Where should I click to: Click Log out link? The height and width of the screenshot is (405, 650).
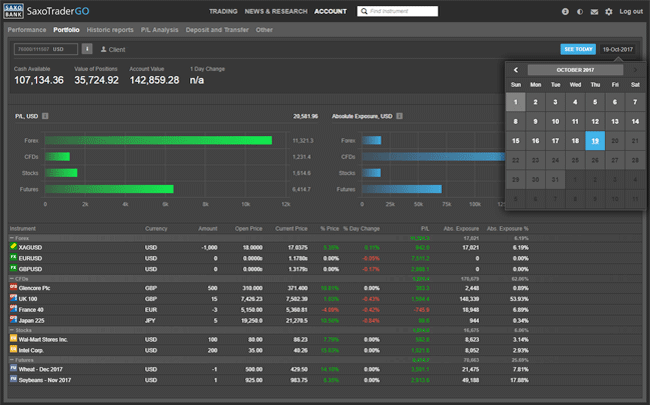pos(631,11)
